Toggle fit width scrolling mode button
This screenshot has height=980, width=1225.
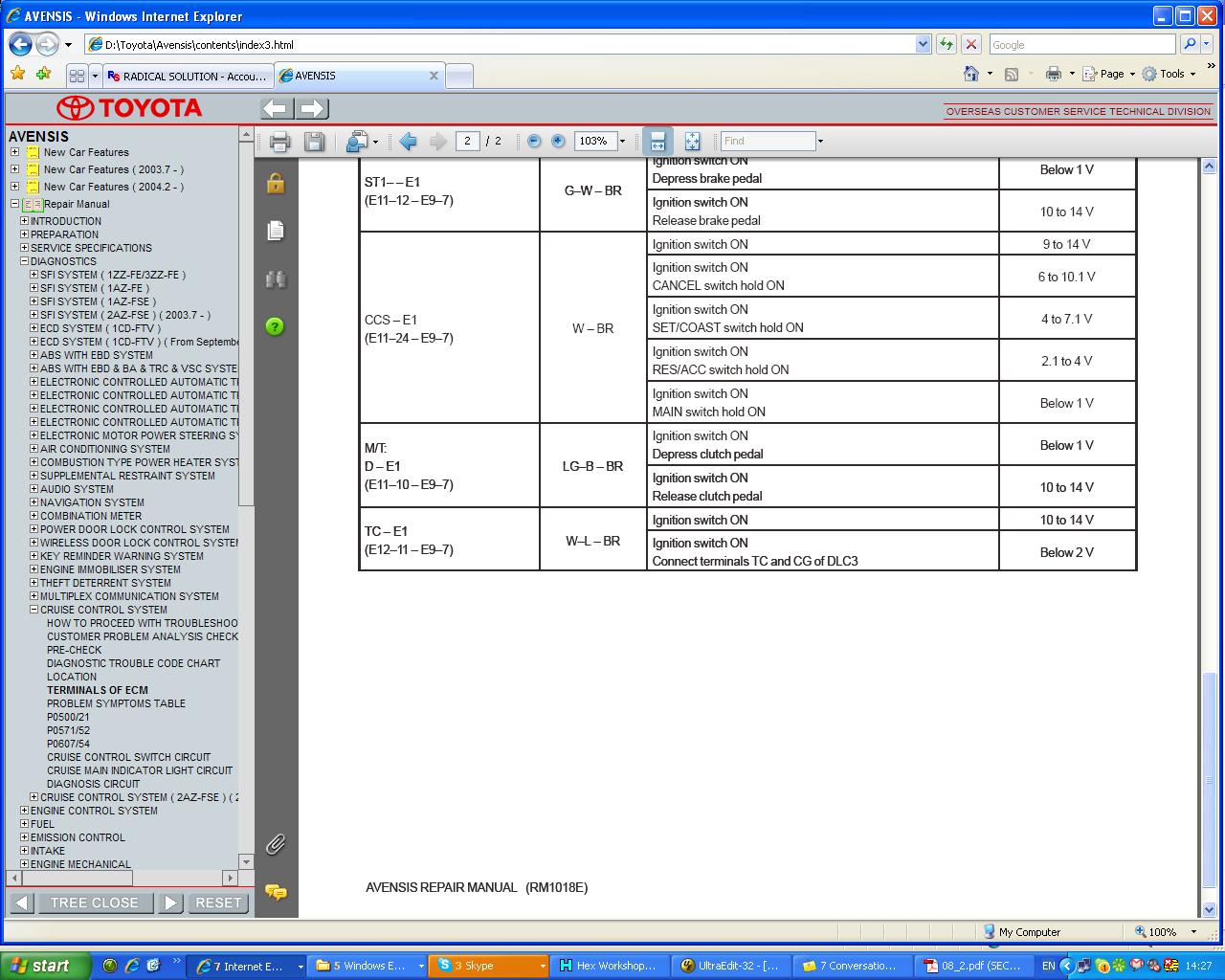pyautogui.click(x=657, y=142)
